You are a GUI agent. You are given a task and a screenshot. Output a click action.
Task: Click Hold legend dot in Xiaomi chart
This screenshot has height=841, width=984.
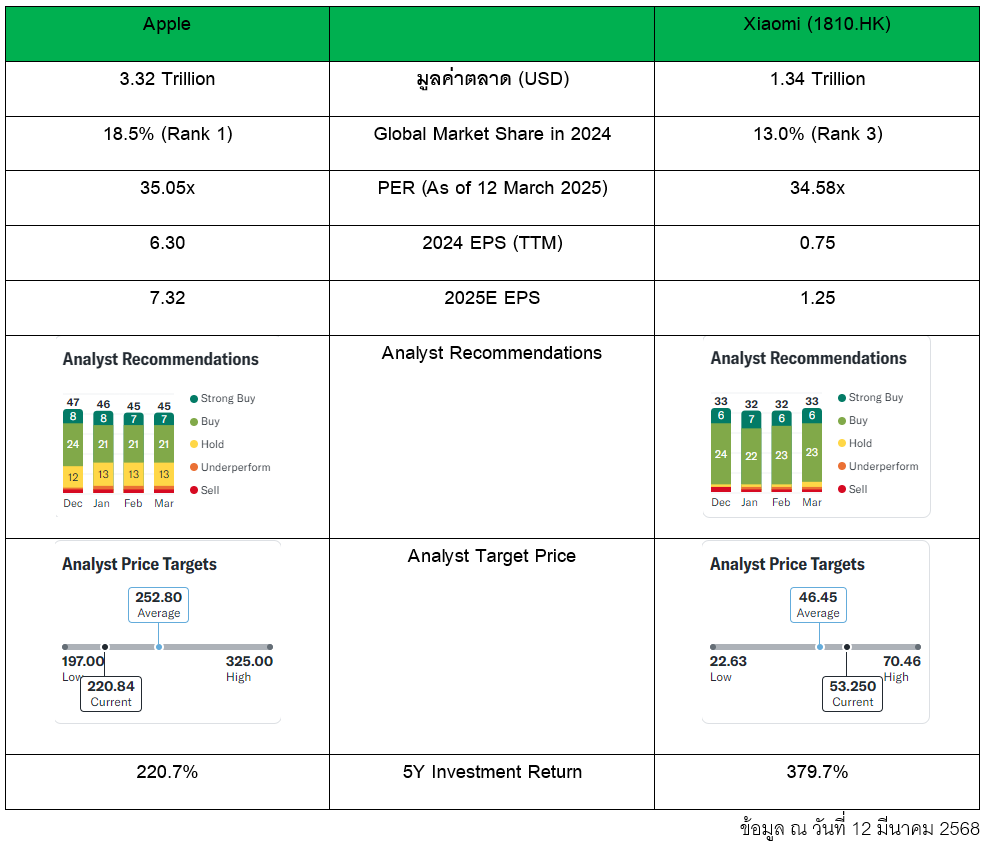(x=842, y=444)
